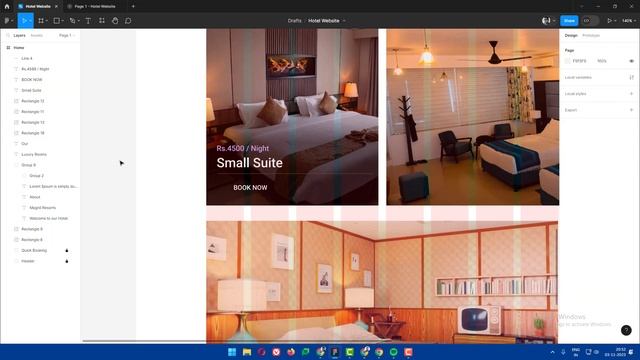Select the Text tool

(88, 20)
